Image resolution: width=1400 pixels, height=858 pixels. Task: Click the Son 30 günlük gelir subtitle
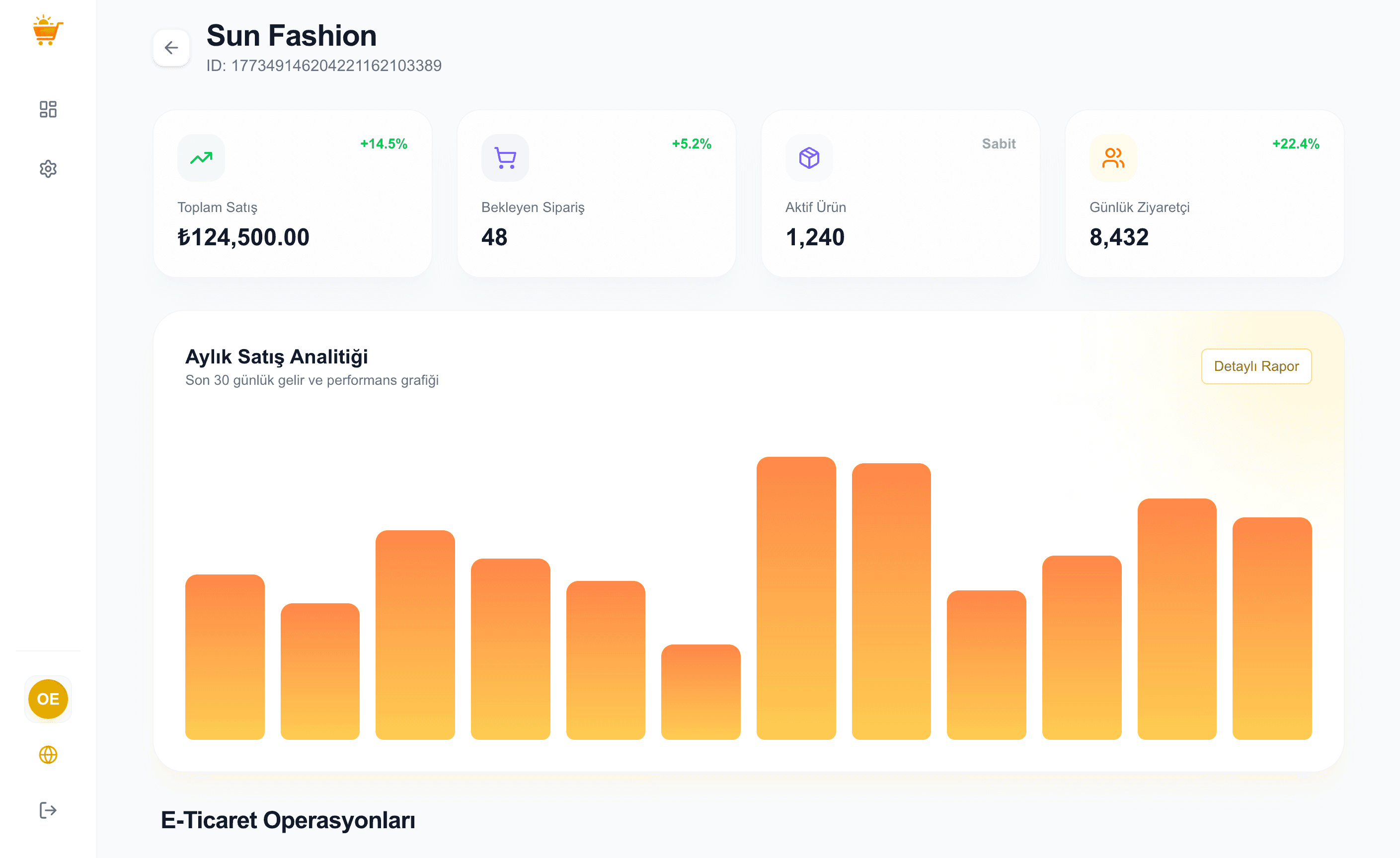312,380
